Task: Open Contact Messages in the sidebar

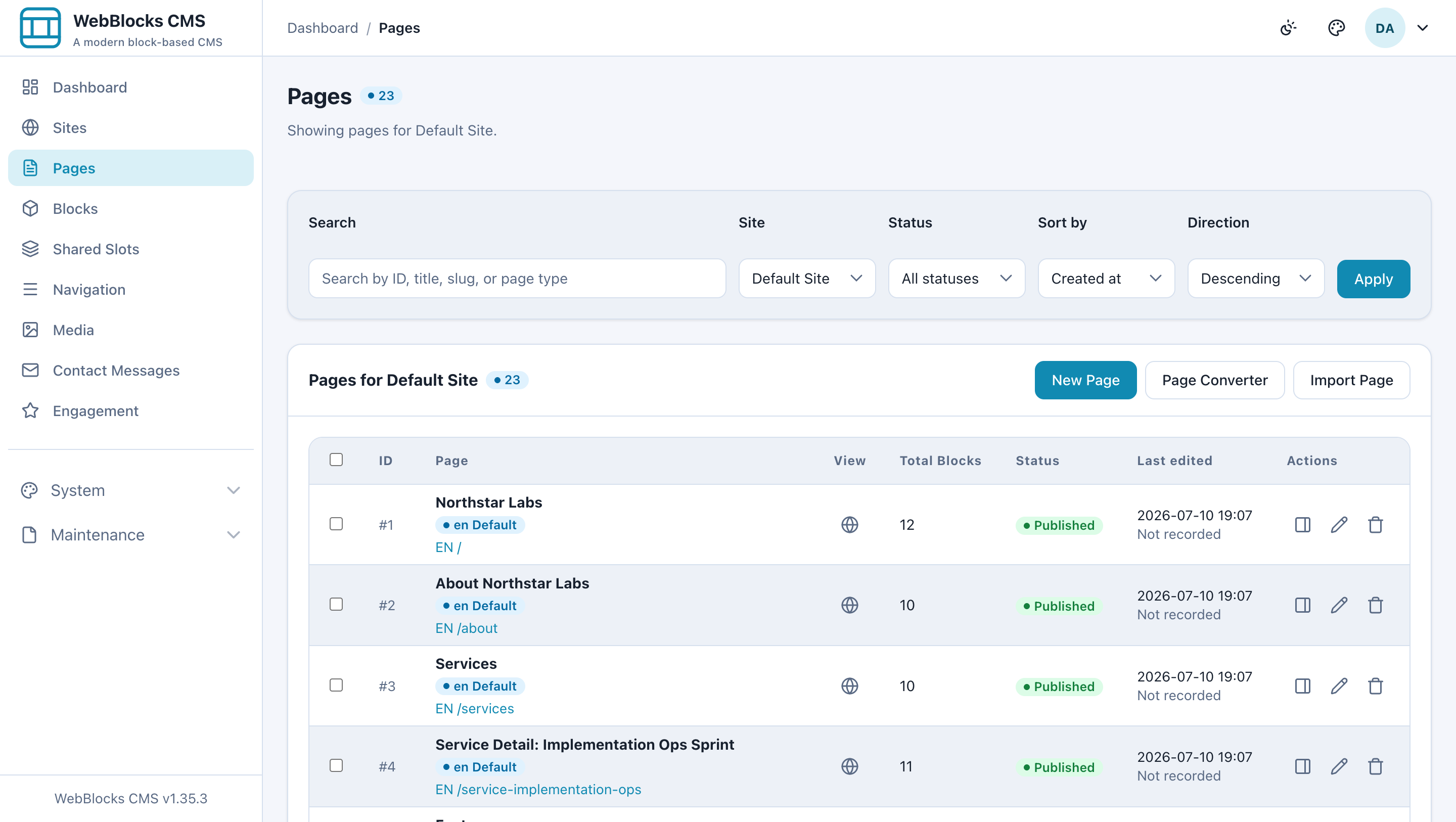Action: pos(130,370)
